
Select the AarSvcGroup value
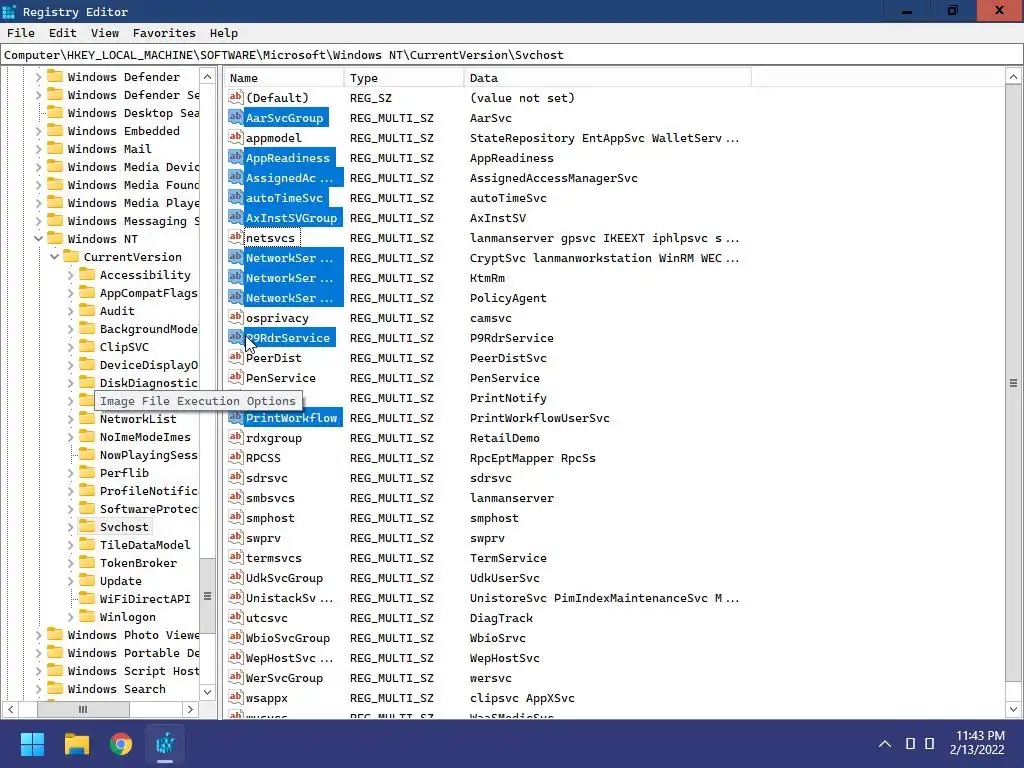pos(284,118)
